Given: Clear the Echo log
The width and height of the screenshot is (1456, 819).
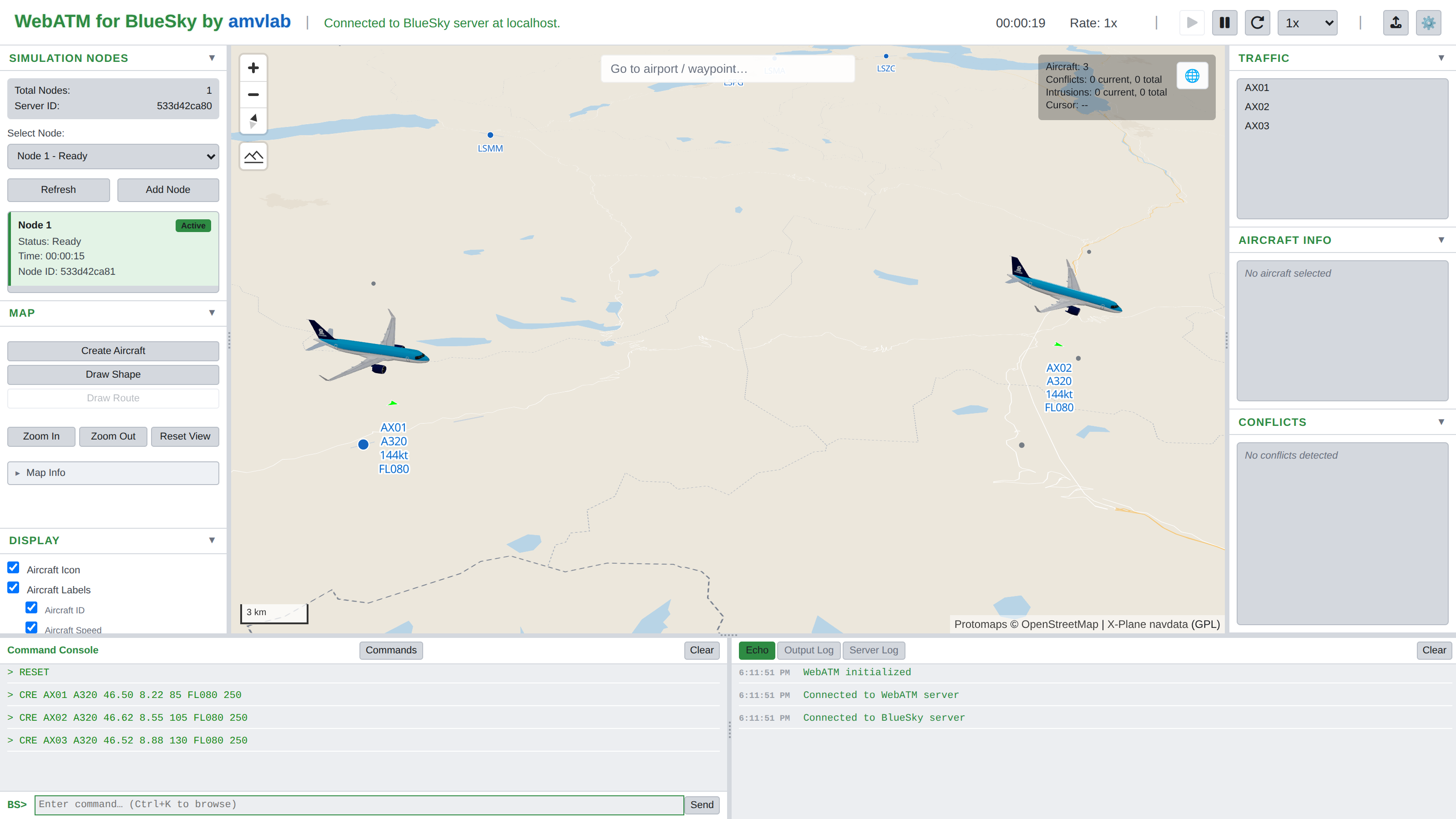Looking at the screenshot, I should coord(1434,650).
